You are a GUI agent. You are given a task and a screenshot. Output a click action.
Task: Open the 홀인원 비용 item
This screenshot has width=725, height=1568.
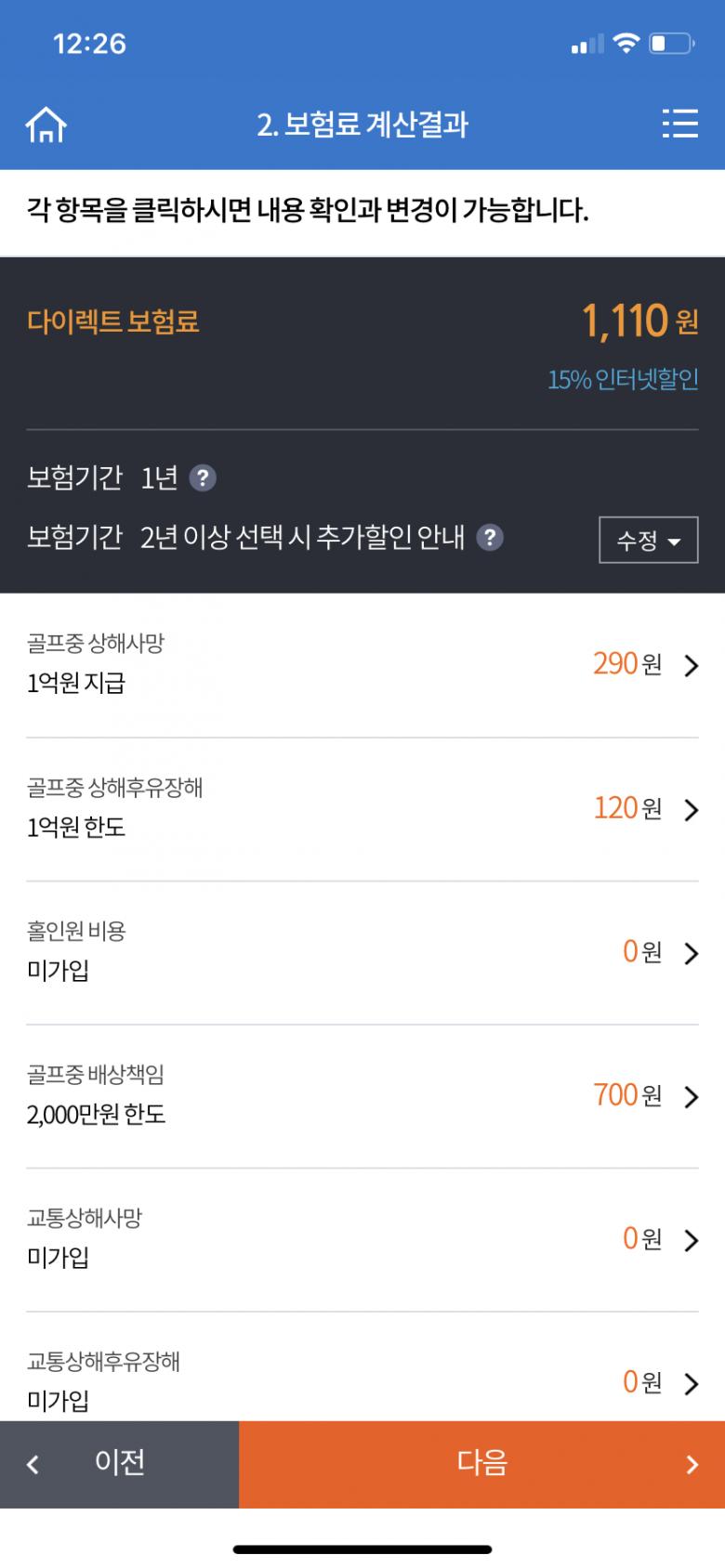coord(362,952)
